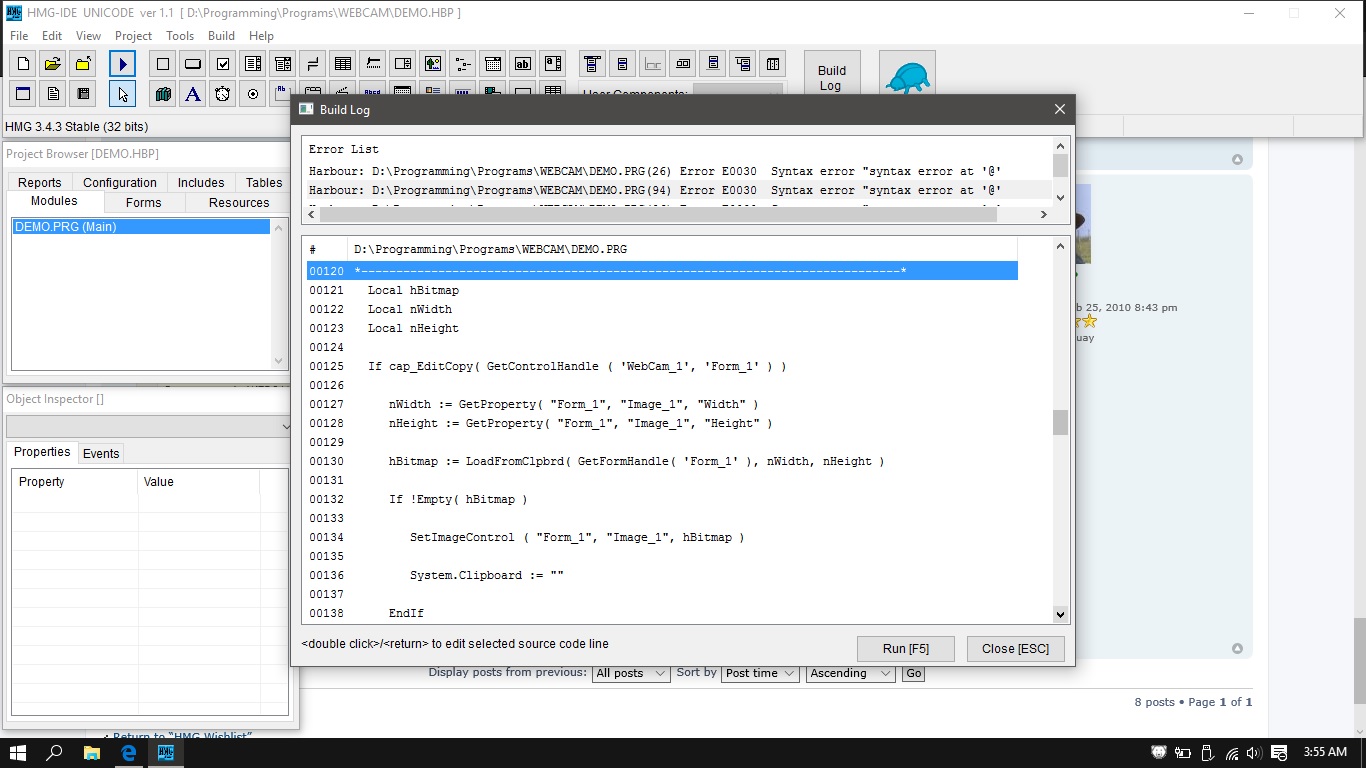
Task: Expand the 'All posts' dropdown
Action: pyautogui.click(x=630, y=674)
